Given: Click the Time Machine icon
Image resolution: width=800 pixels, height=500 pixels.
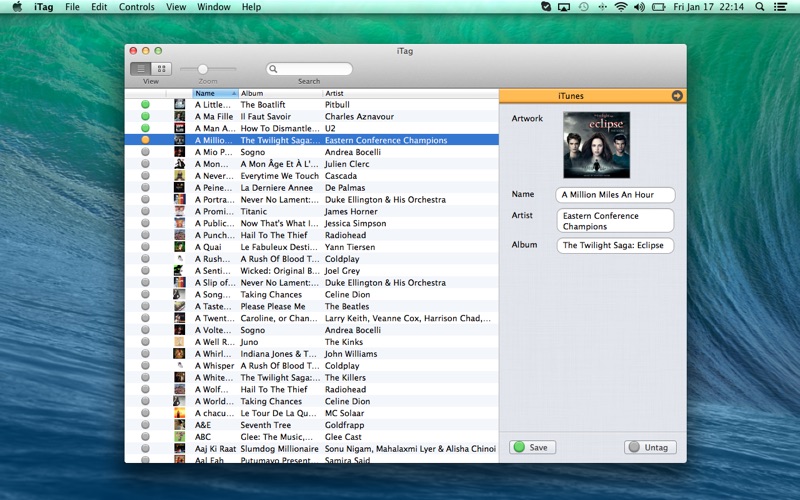Looking at the screenshot, I should pos(583,7).
